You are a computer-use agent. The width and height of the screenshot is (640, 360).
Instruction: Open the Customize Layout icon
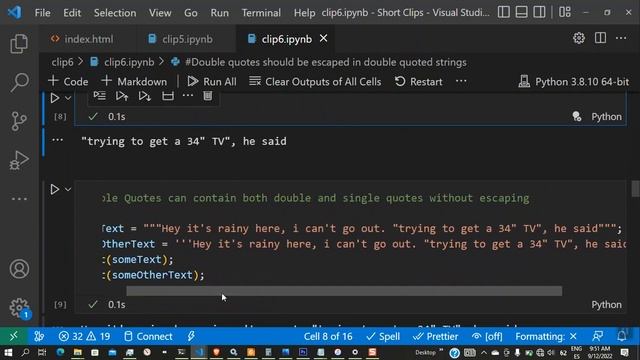565,12
